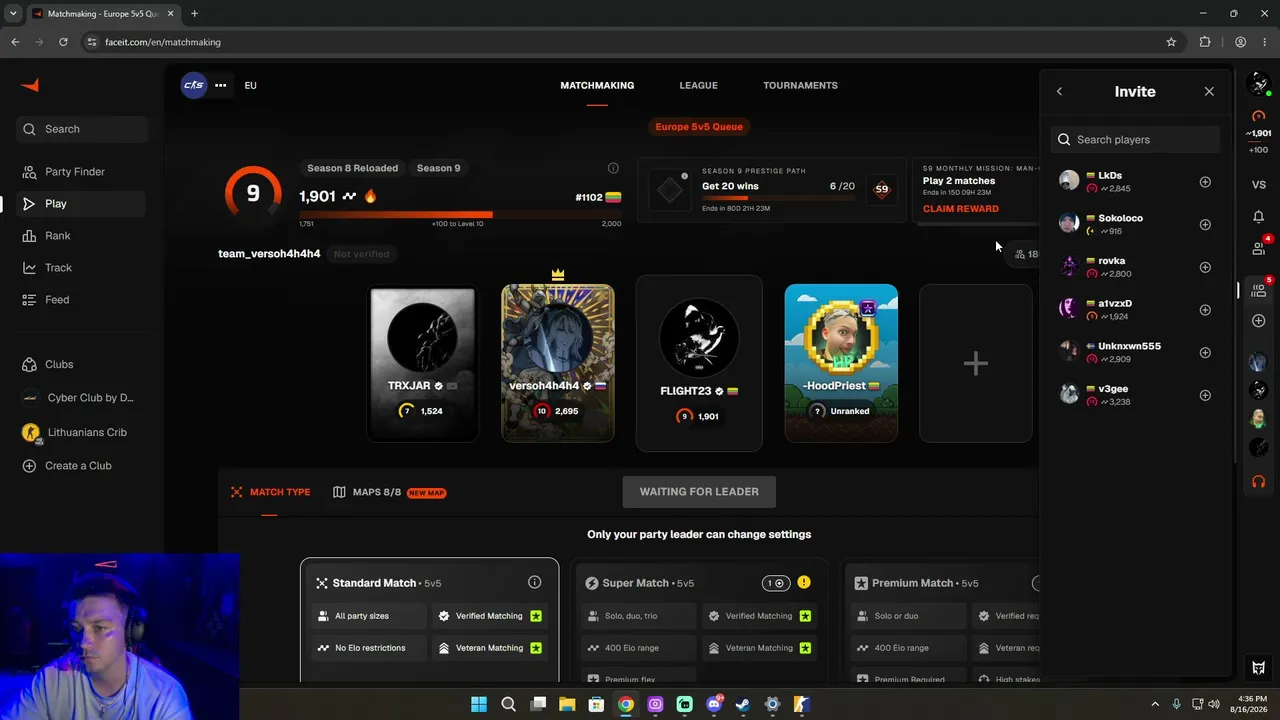1280x720 pixels.
Task: Open the three-dots game options menu
Action: (220, 85)
